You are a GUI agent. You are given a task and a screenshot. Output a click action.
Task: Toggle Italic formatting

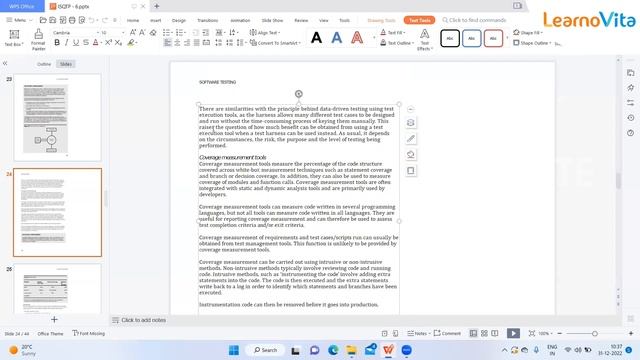[x=67, y=42]
